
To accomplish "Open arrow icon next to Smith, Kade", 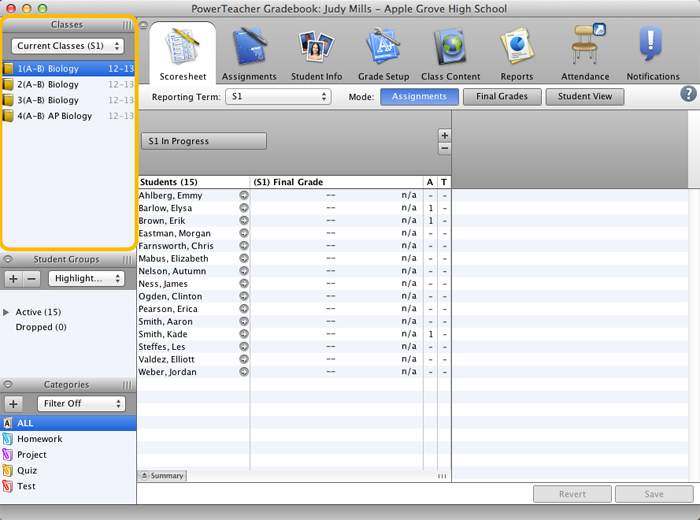I will [x=244, y=334].
